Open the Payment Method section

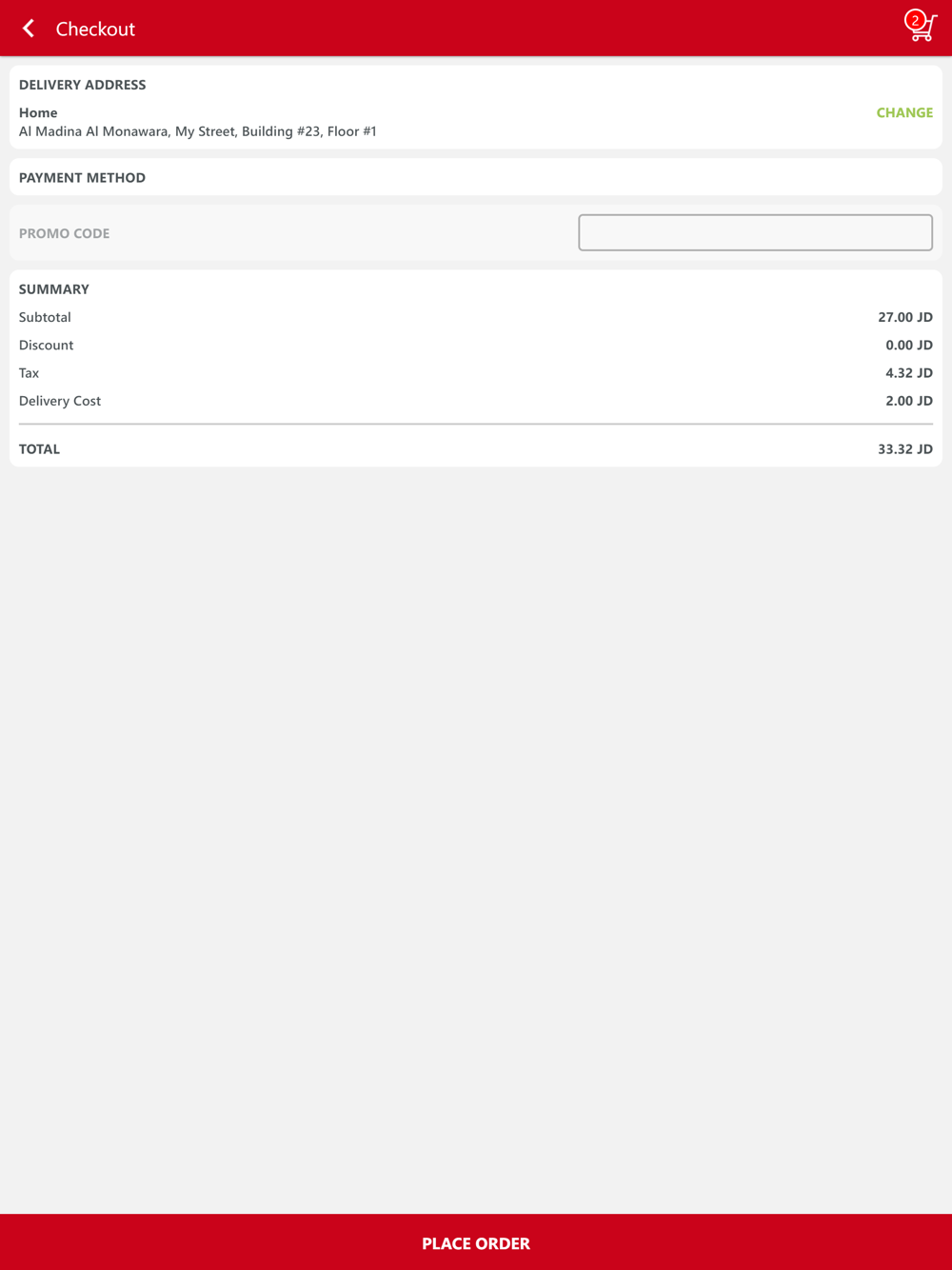[476, 177]
